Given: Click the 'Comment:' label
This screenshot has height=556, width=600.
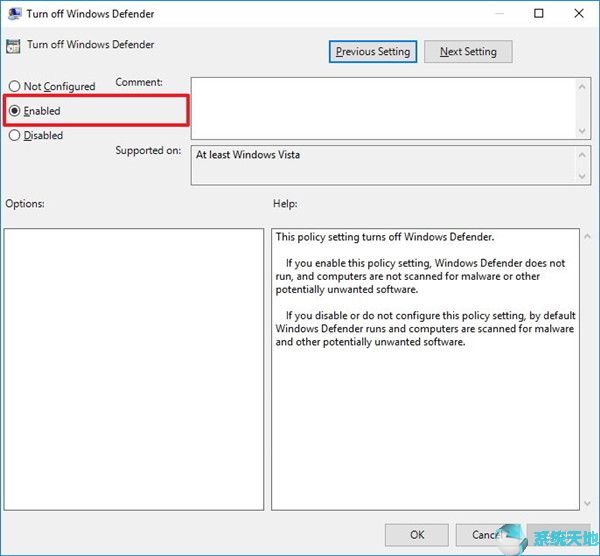Looking at the screenshot, I should pos(139,82).
